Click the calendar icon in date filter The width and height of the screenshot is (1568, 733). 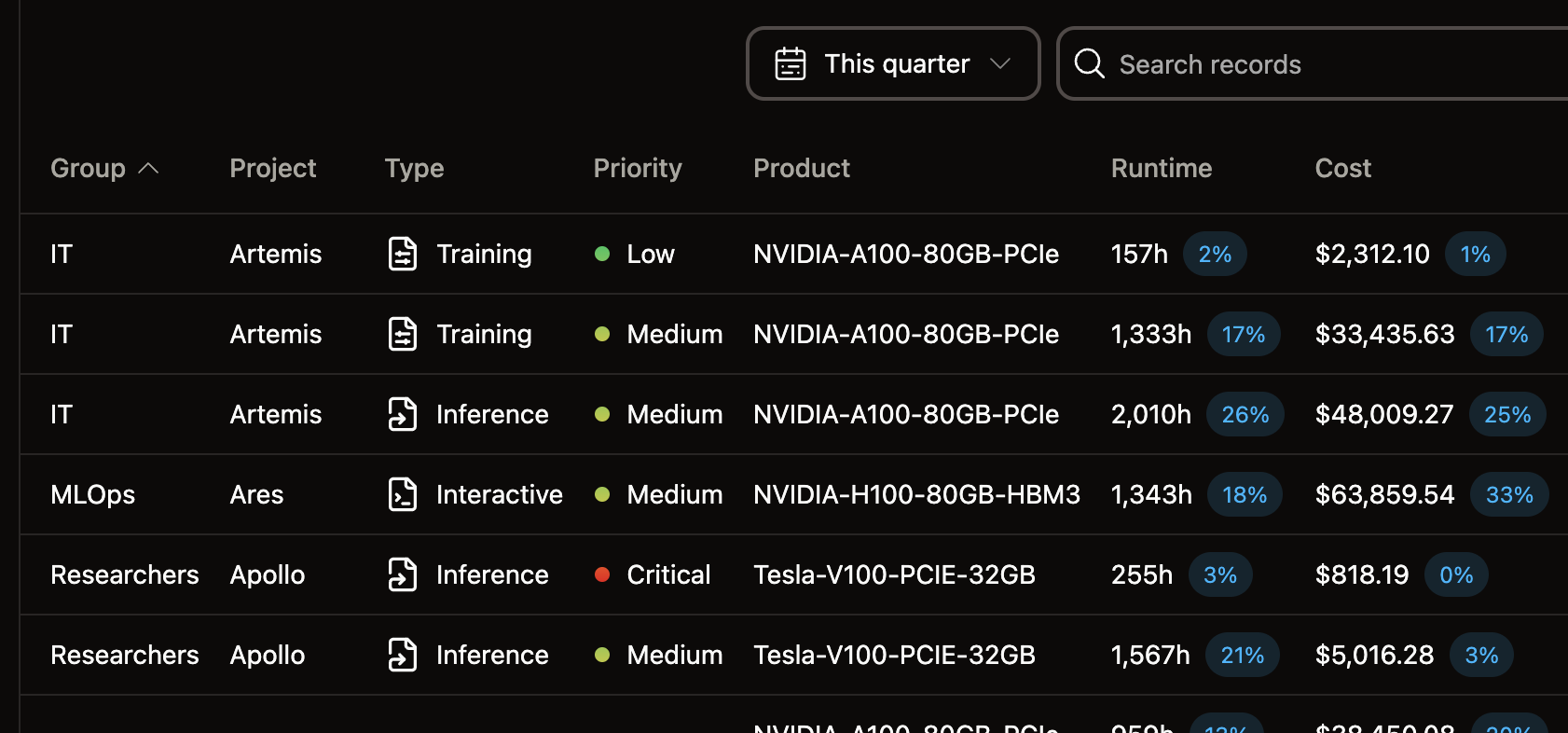tap(790, 64)
